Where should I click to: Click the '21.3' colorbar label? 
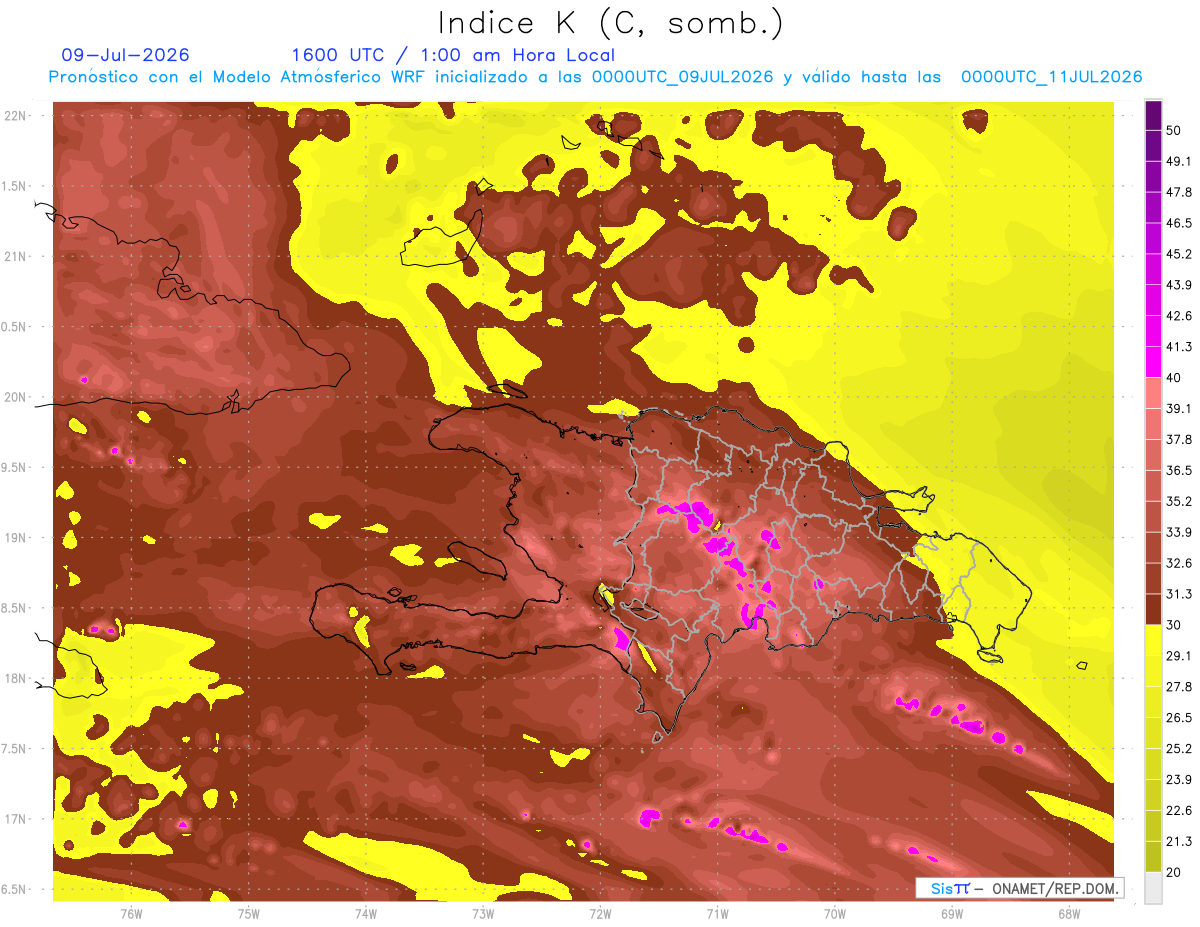coord(1179,842)
